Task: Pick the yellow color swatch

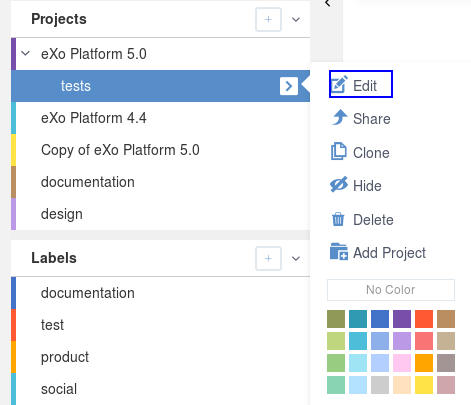Action: click(424, 385)
